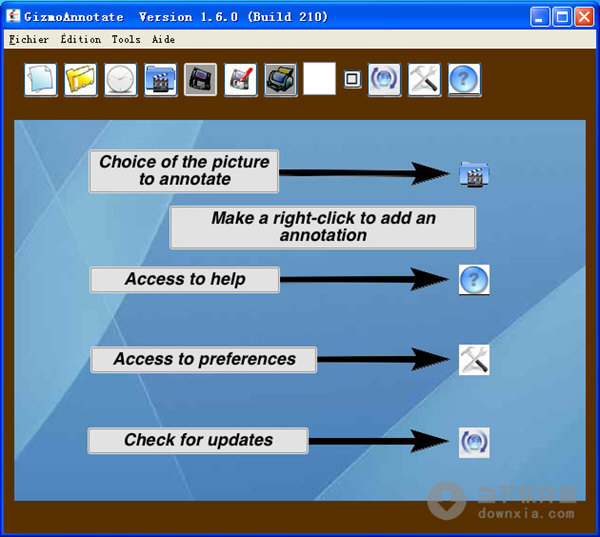600x537 pixels.
Task: Click the update check icon in the toolbar
Action: coord(384,80)
